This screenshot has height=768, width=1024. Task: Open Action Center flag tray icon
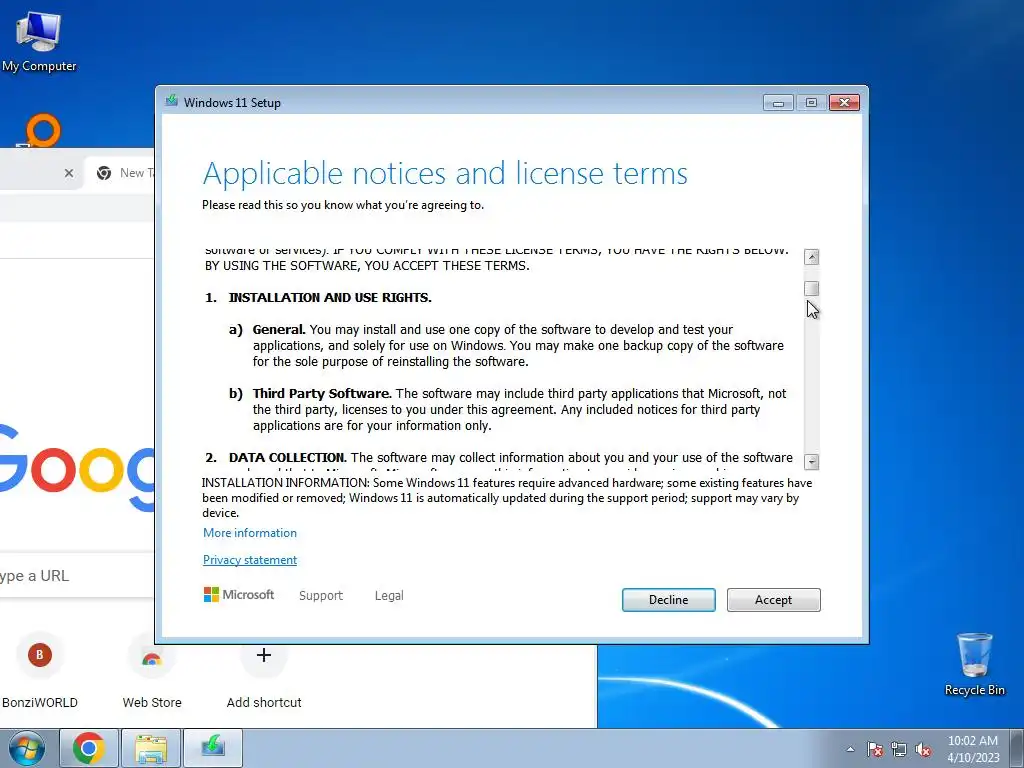pyautogui.click(x=874, y=749)
